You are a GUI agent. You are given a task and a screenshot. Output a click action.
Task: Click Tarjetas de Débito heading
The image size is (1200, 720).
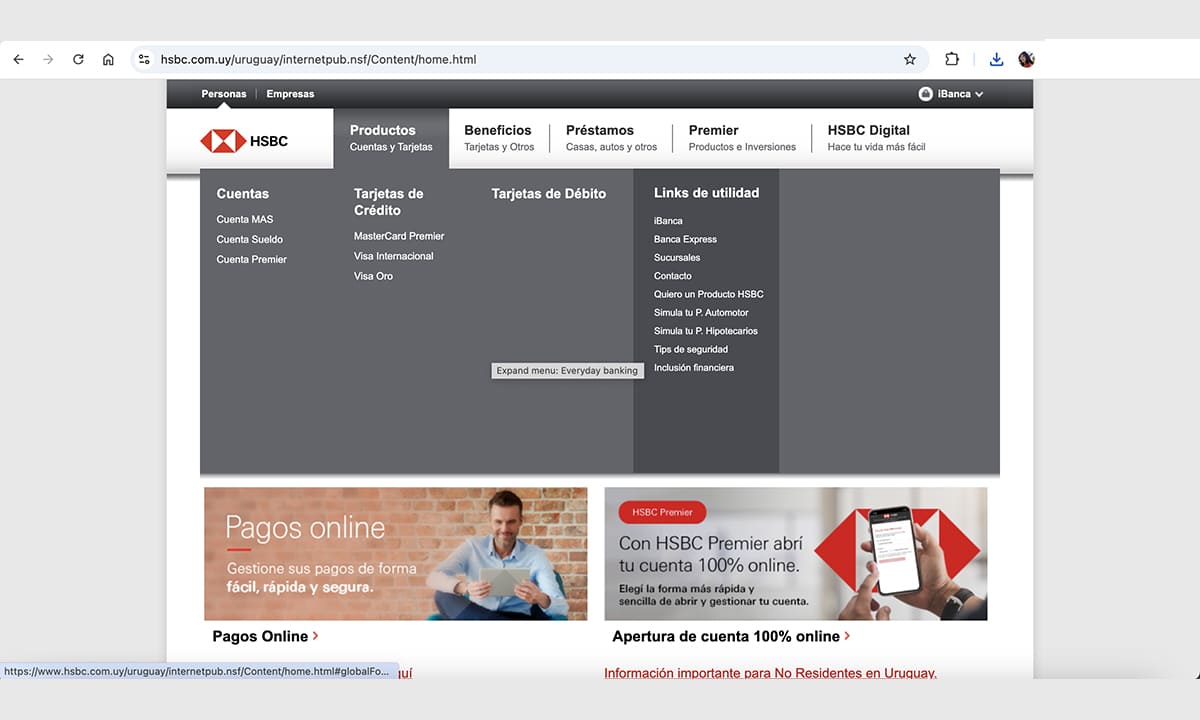(548, 194)
